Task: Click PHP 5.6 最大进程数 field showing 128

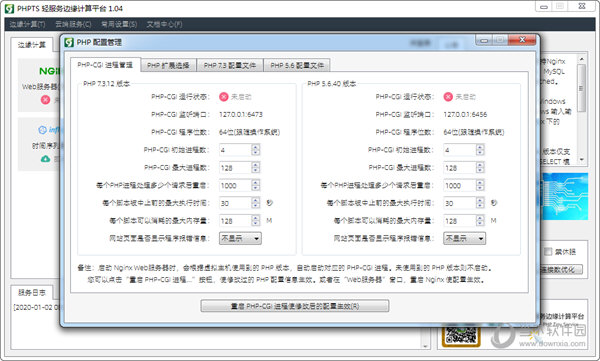Action: click(460, 167)
